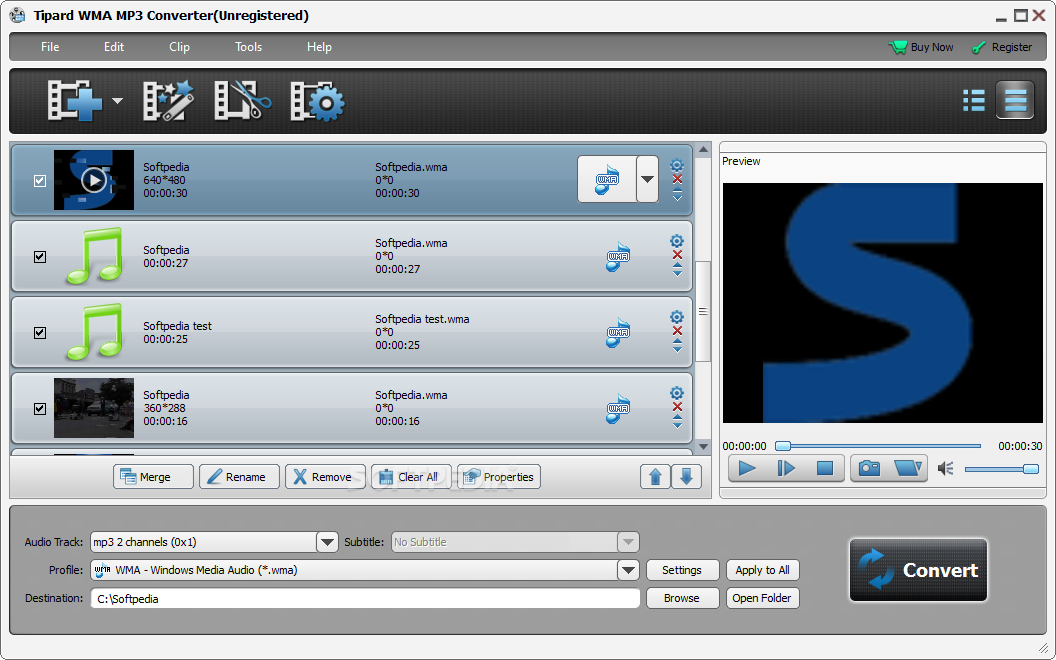Move selected item down with arrow button

click(x=686, y=477)
